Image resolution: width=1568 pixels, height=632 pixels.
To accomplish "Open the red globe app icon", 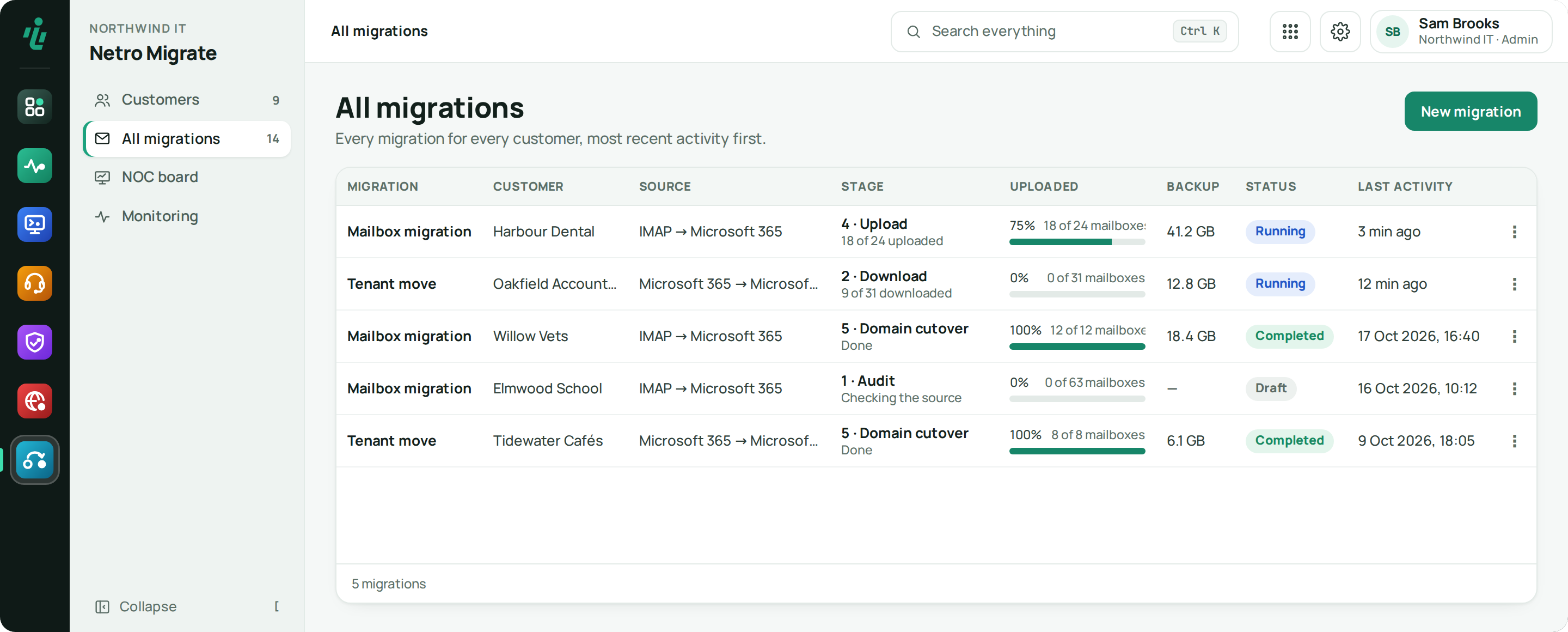I will [x=35, y=401].
